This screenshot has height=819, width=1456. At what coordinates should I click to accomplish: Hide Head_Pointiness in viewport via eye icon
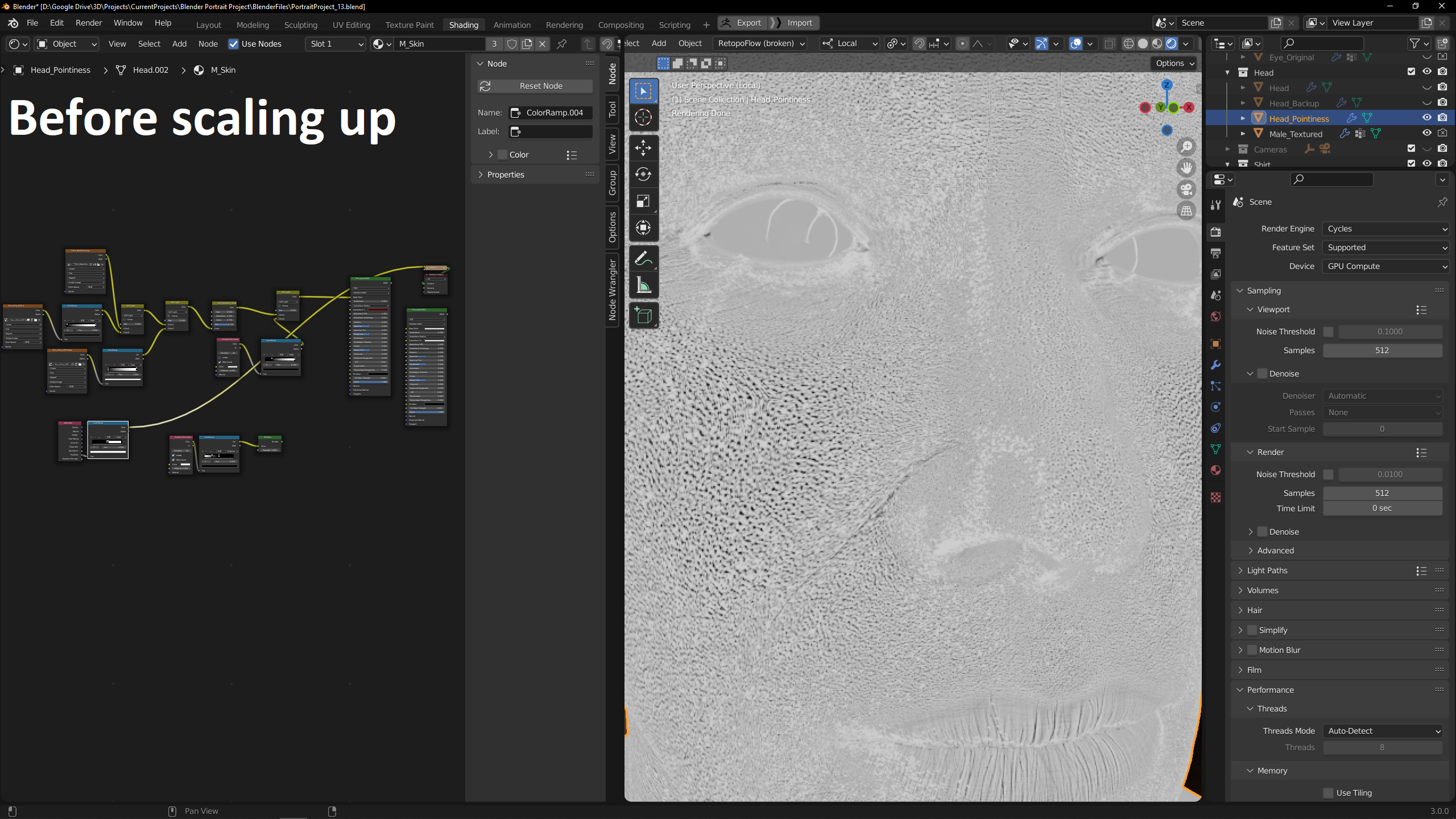1427,118
